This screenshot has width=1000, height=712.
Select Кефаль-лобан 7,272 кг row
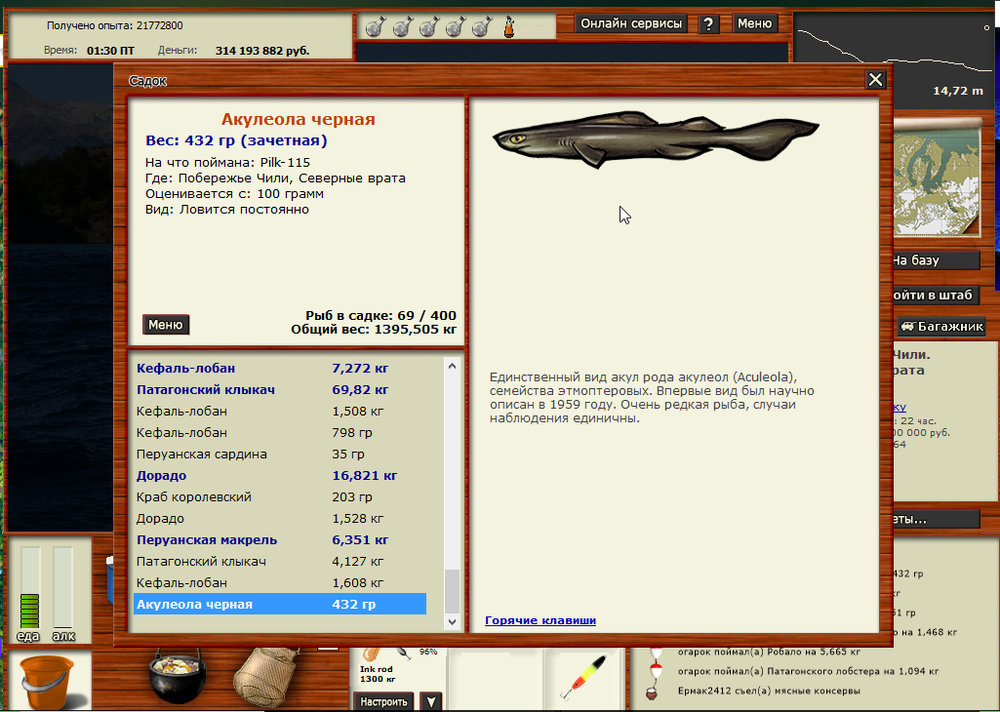pyautogui.click(x=279, y=368)
